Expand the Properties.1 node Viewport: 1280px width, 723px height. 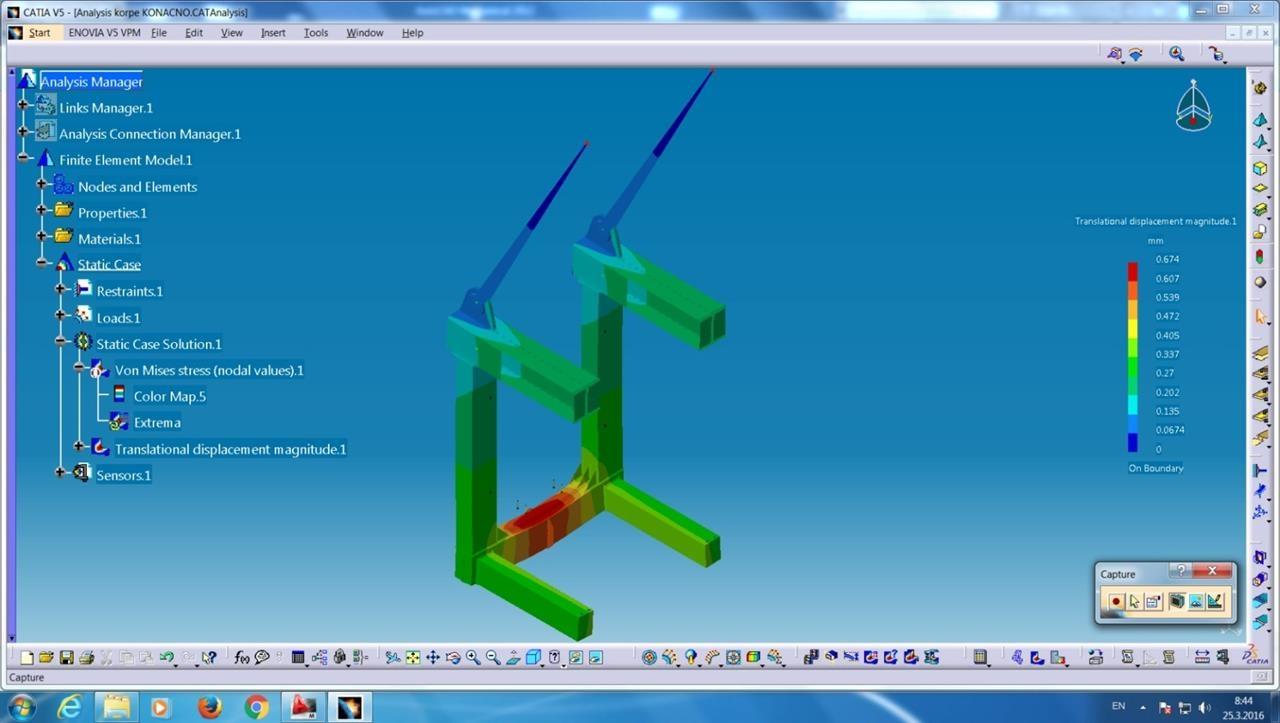[42, 210]
